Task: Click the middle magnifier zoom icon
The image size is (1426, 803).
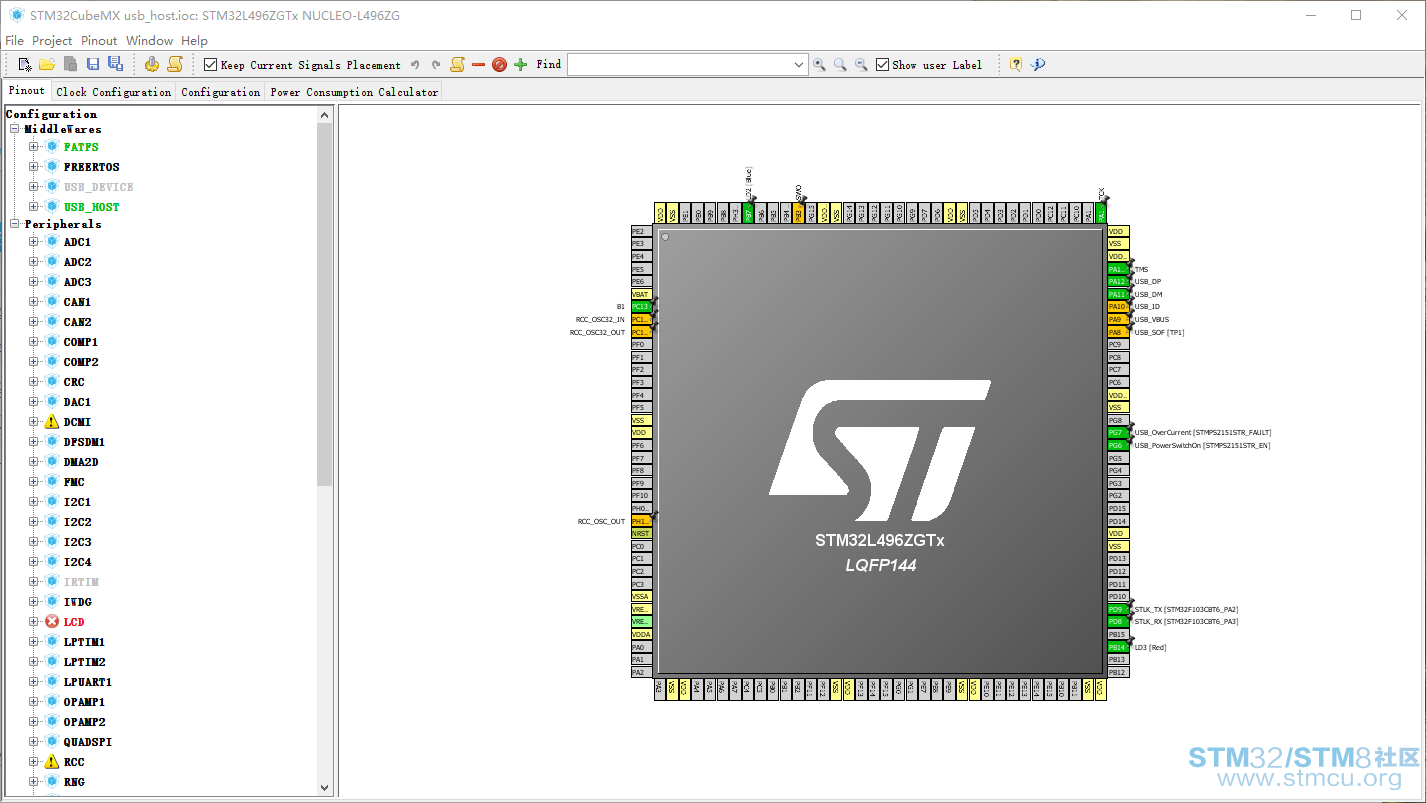Action: pyautogui.click(x=840, y=65)
